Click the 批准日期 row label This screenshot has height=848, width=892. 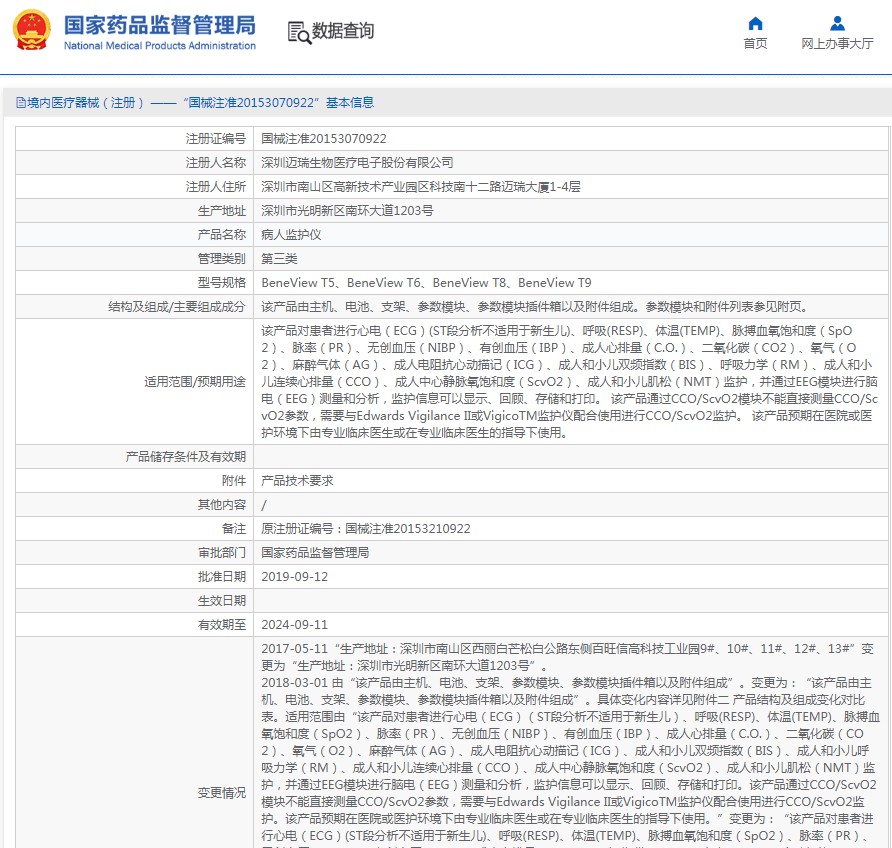coord(222,577)
